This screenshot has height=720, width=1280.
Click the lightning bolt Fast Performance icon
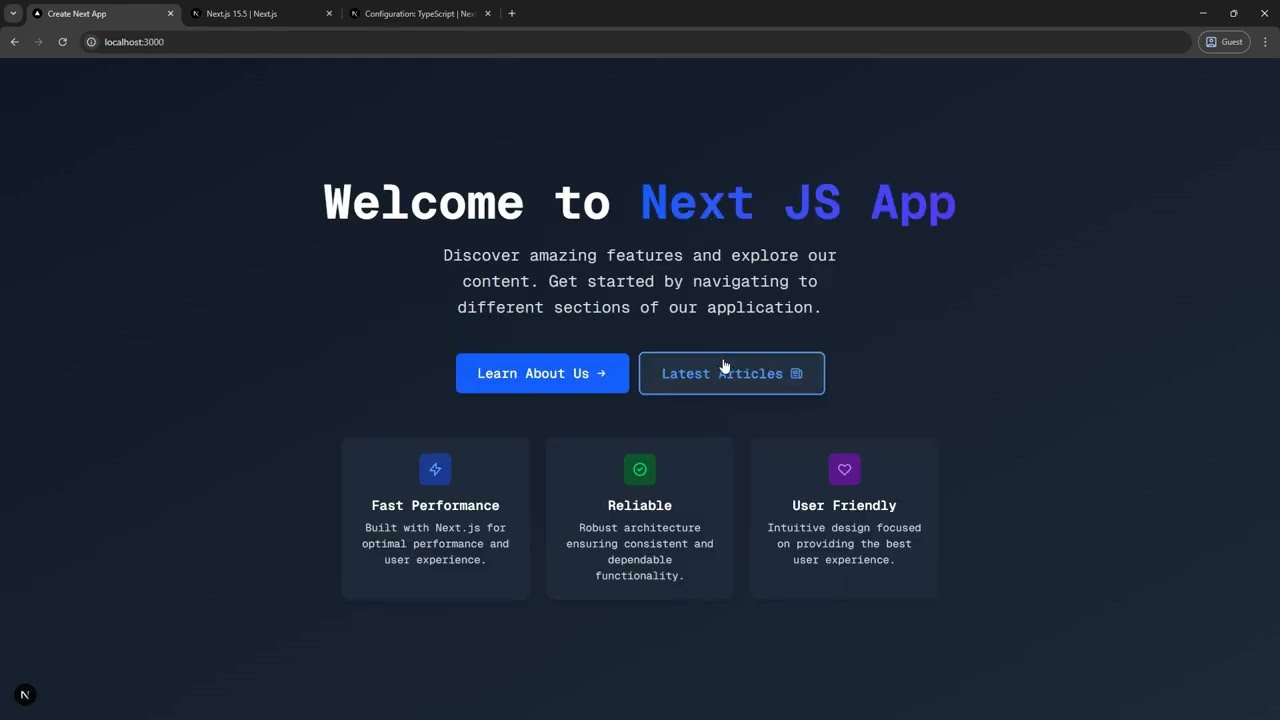coord(435,469)
